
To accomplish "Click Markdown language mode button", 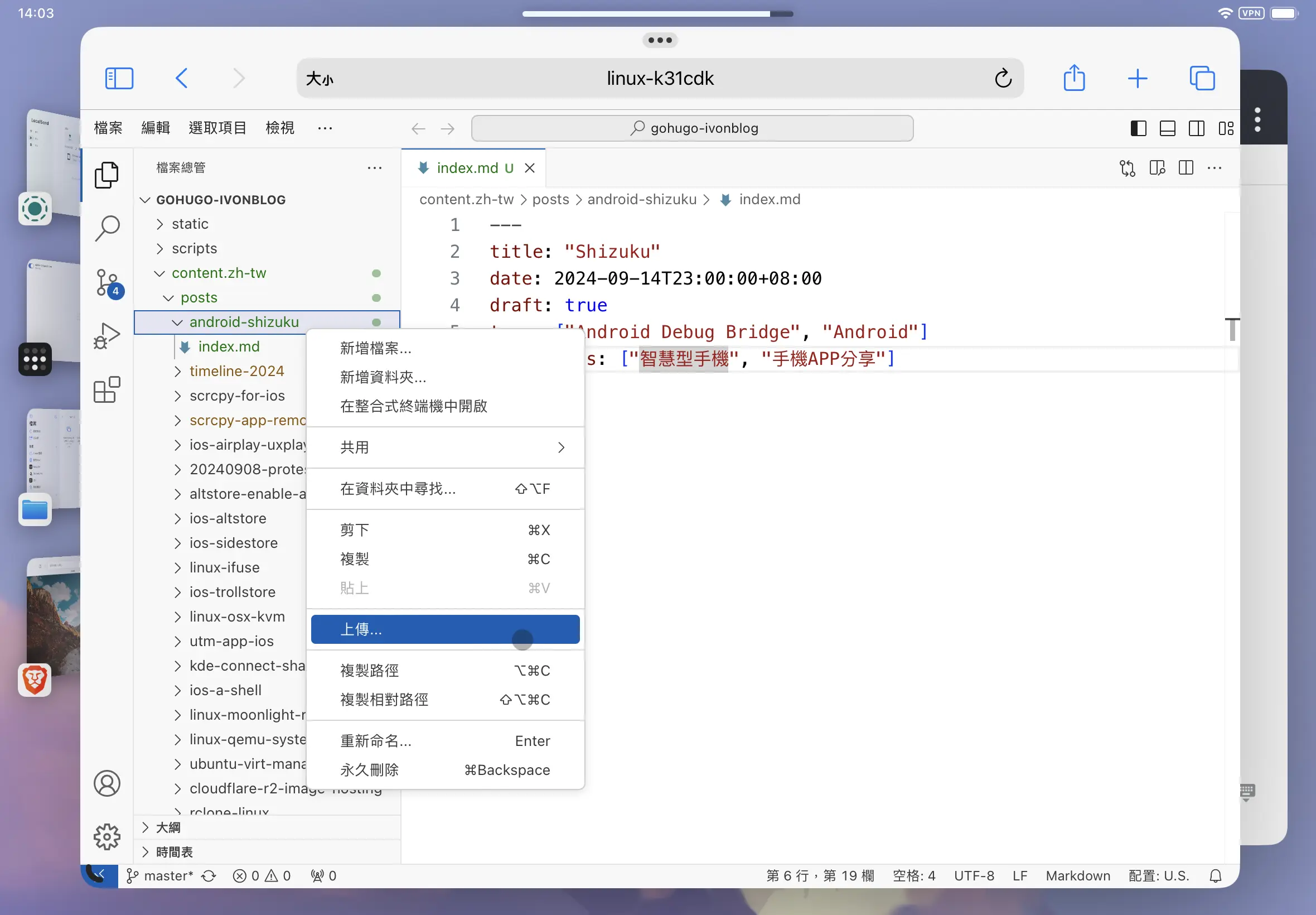I will pos(1078,876).
